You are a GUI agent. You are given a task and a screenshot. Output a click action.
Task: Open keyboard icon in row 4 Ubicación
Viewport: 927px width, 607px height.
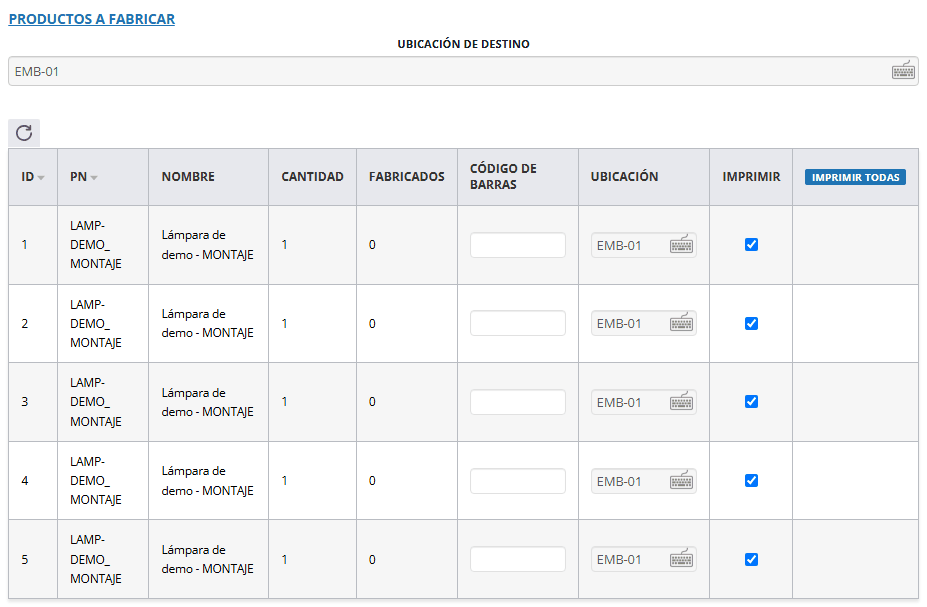pyautogui.click(x=681, y=481)
